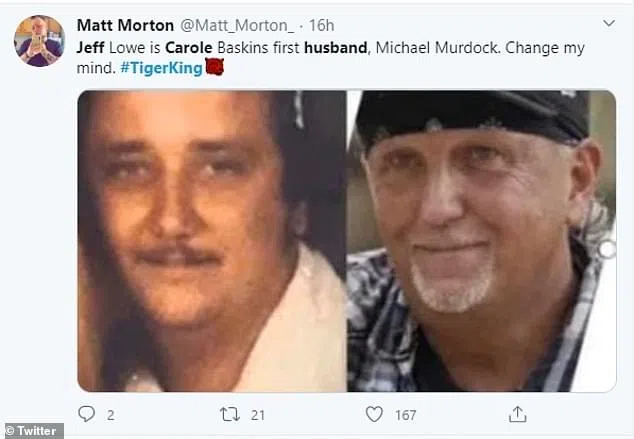This screenshot has width=634, height=439.
Task: Follow the #TigerKing hashtag link
Action: 161,68
